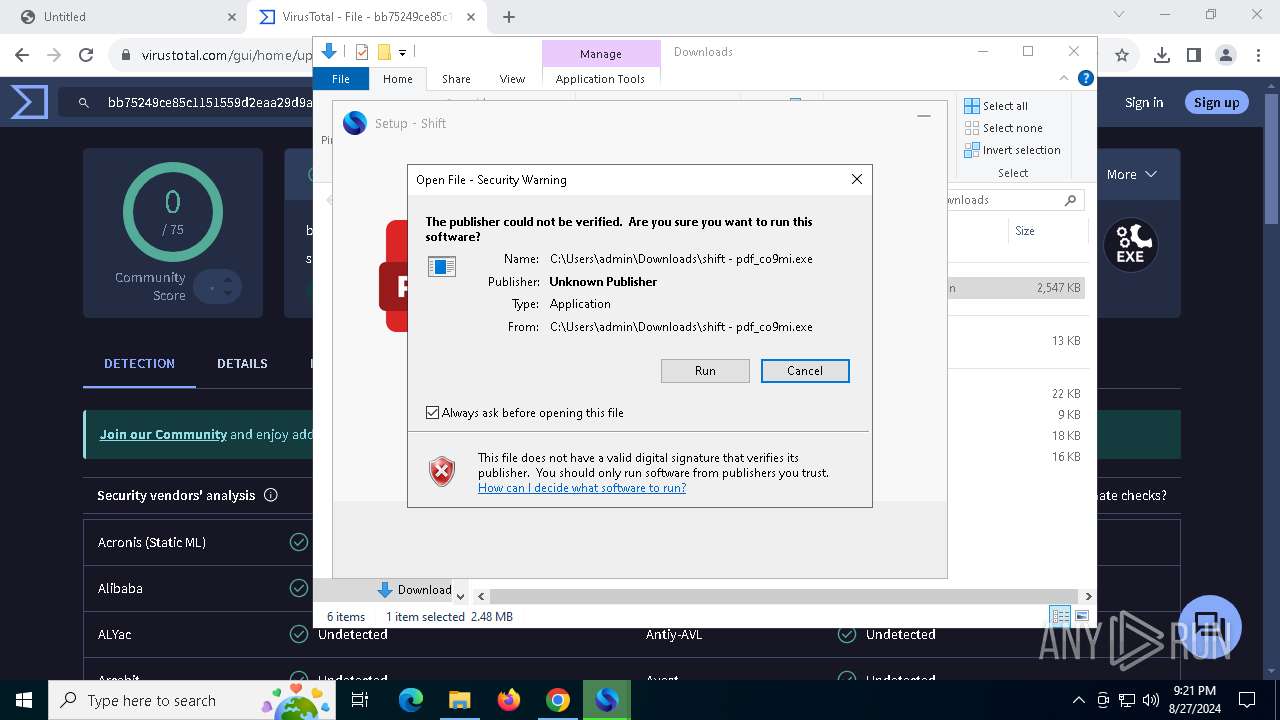
Task: Open the DETAILS tab on VirusTotal
Action: coord(242,364)
